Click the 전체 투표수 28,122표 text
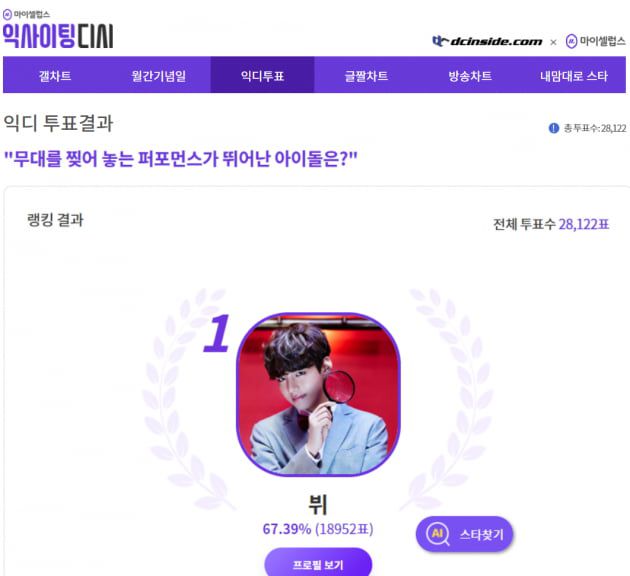The height and width of the screenshot is (576, 630). (x=551, y=224)
